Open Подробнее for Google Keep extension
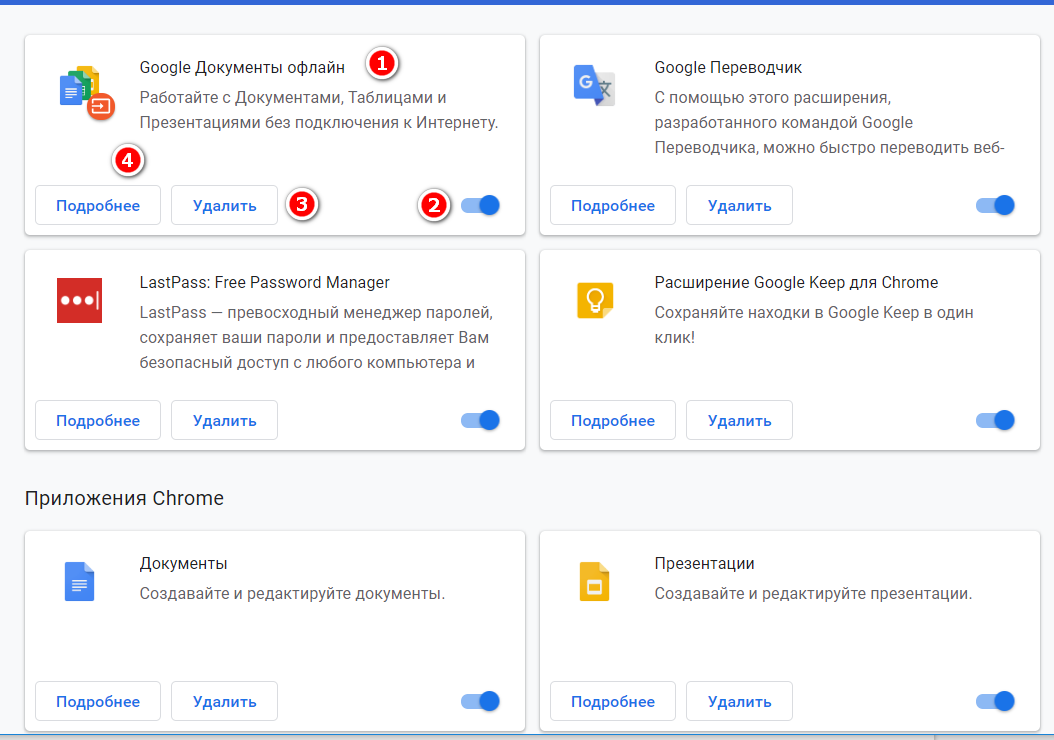 (x=613, y=420)
